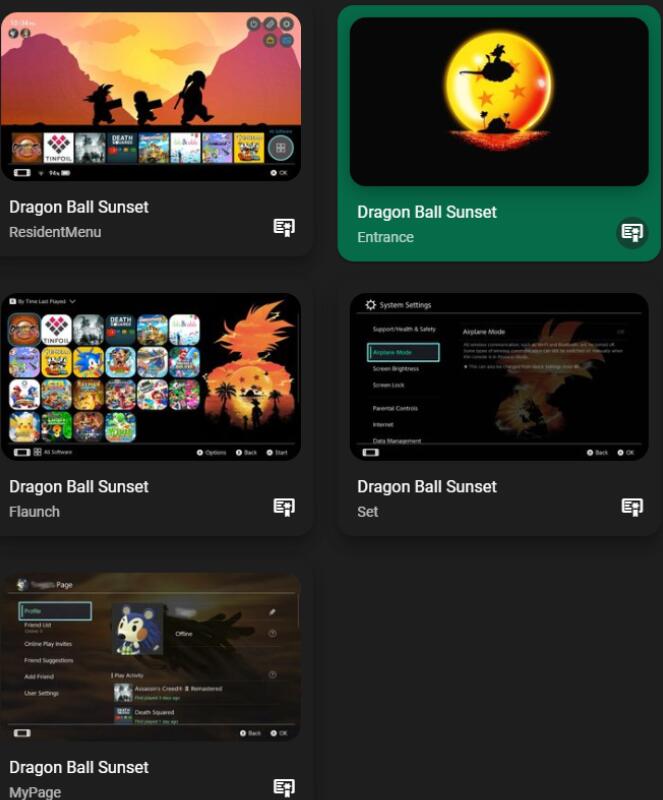663x800 pixels.
Task: Click Dragon Ball Sunset title above Entrance
Action: [x=427, y=212]
